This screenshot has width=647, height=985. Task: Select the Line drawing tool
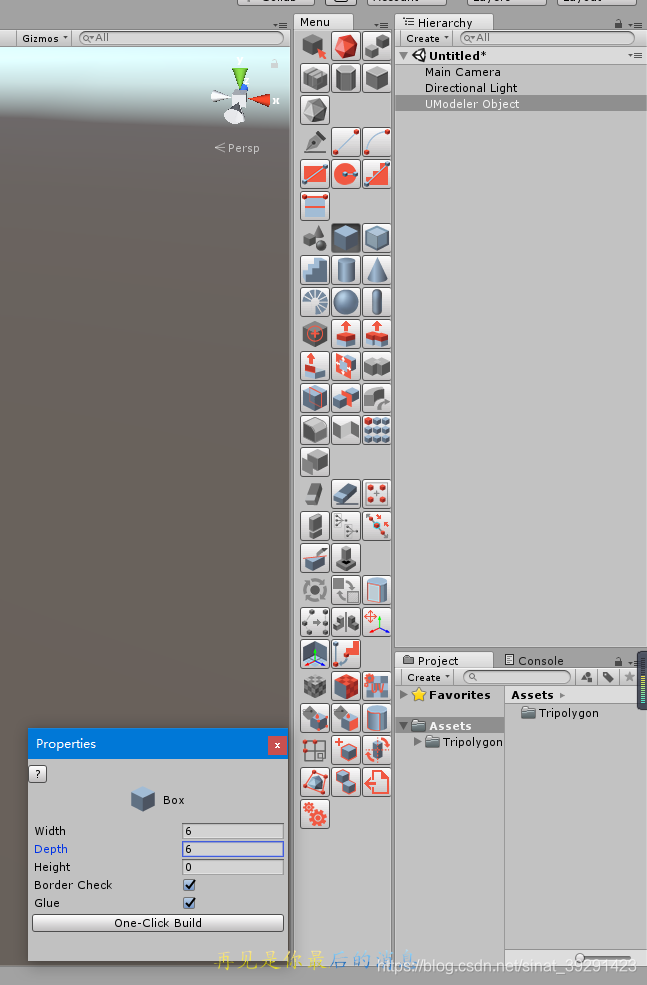pyautogui.click(x=346, y=142)
